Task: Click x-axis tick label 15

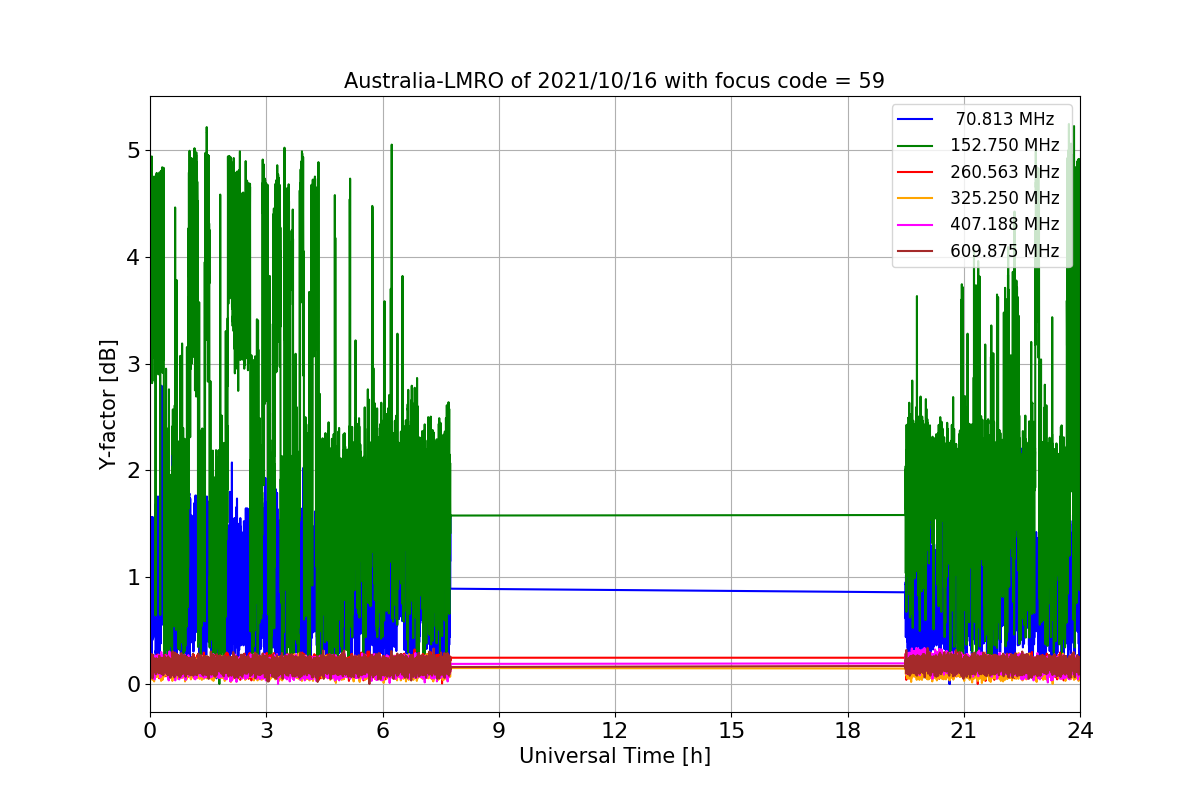Action: coord(731,731)
